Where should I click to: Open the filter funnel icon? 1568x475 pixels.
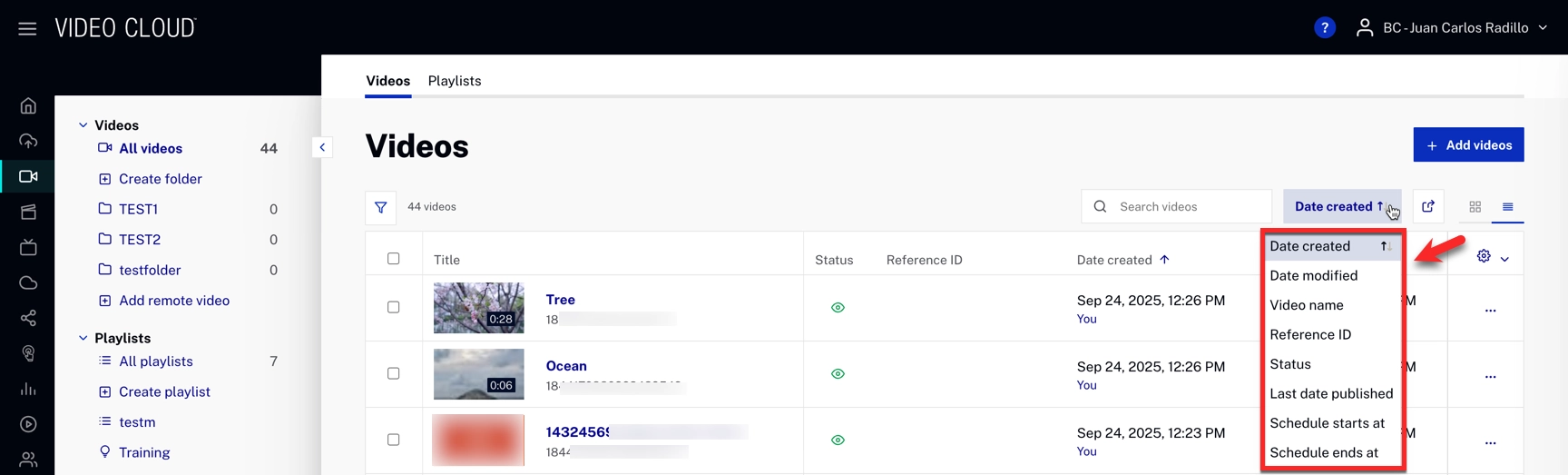[381, 207]
